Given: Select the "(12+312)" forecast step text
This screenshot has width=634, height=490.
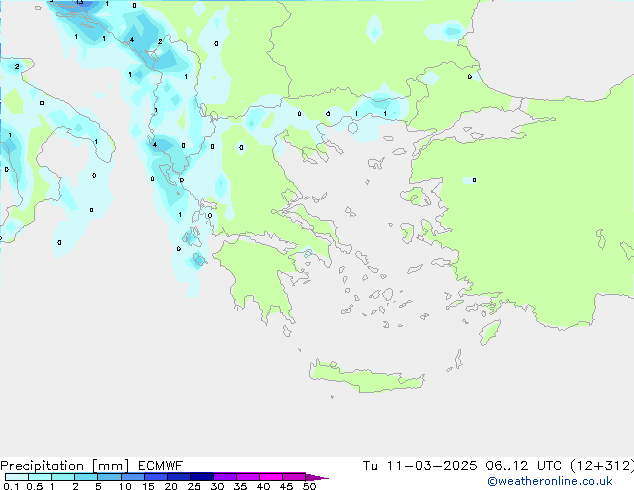Looking at the screenshot, I should [602, 466].
